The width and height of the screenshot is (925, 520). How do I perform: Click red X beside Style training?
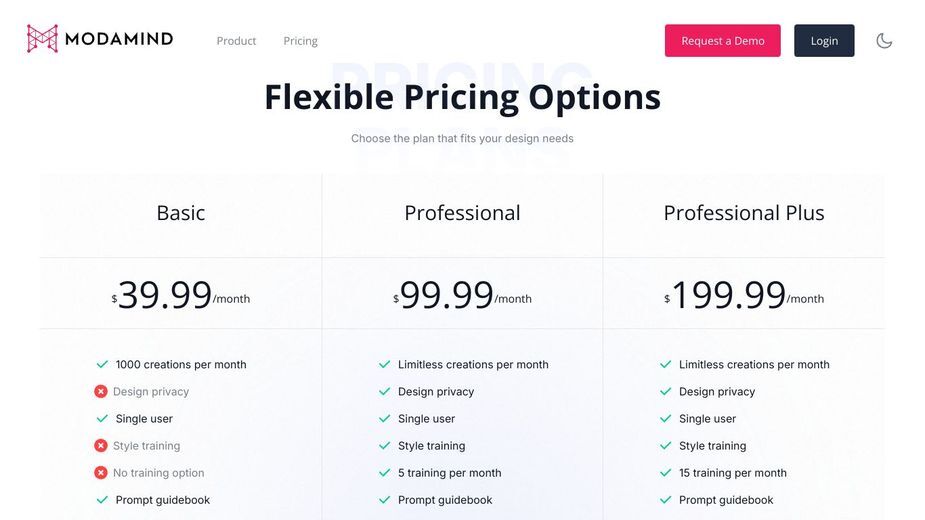pos(101,446)
